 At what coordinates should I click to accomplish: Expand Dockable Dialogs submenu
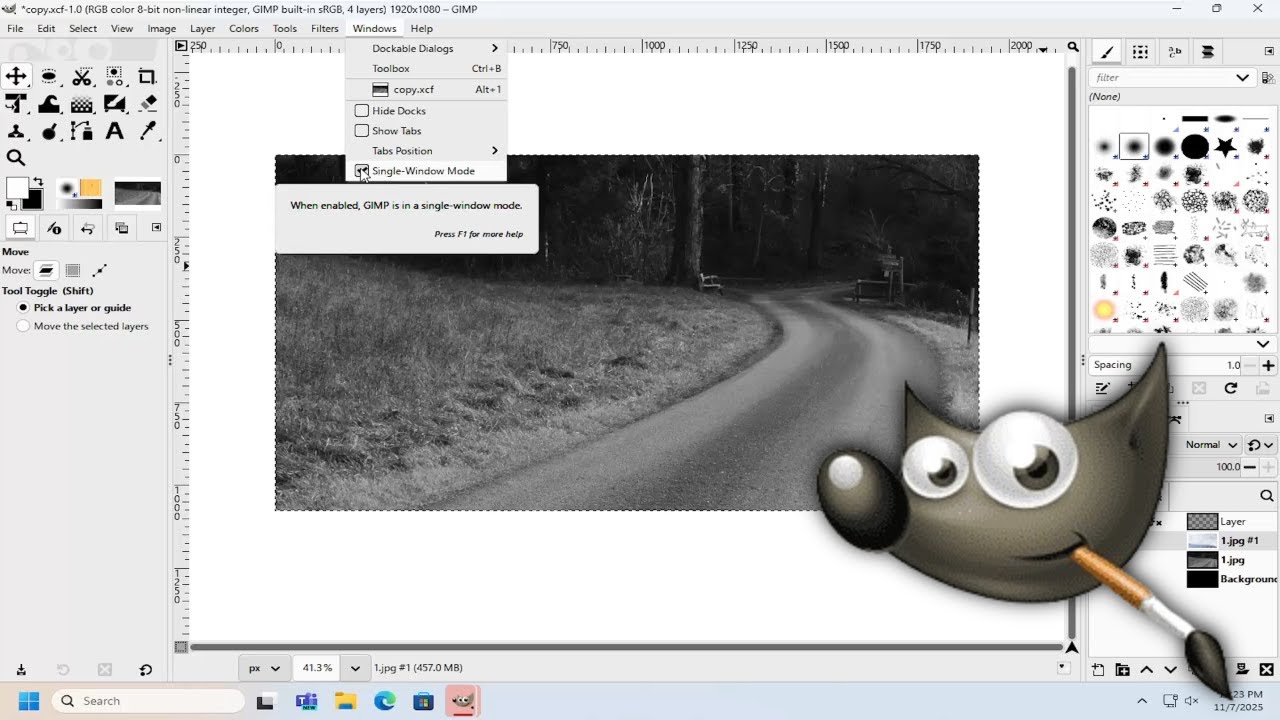pyautogui.click(x=426, y=48)
